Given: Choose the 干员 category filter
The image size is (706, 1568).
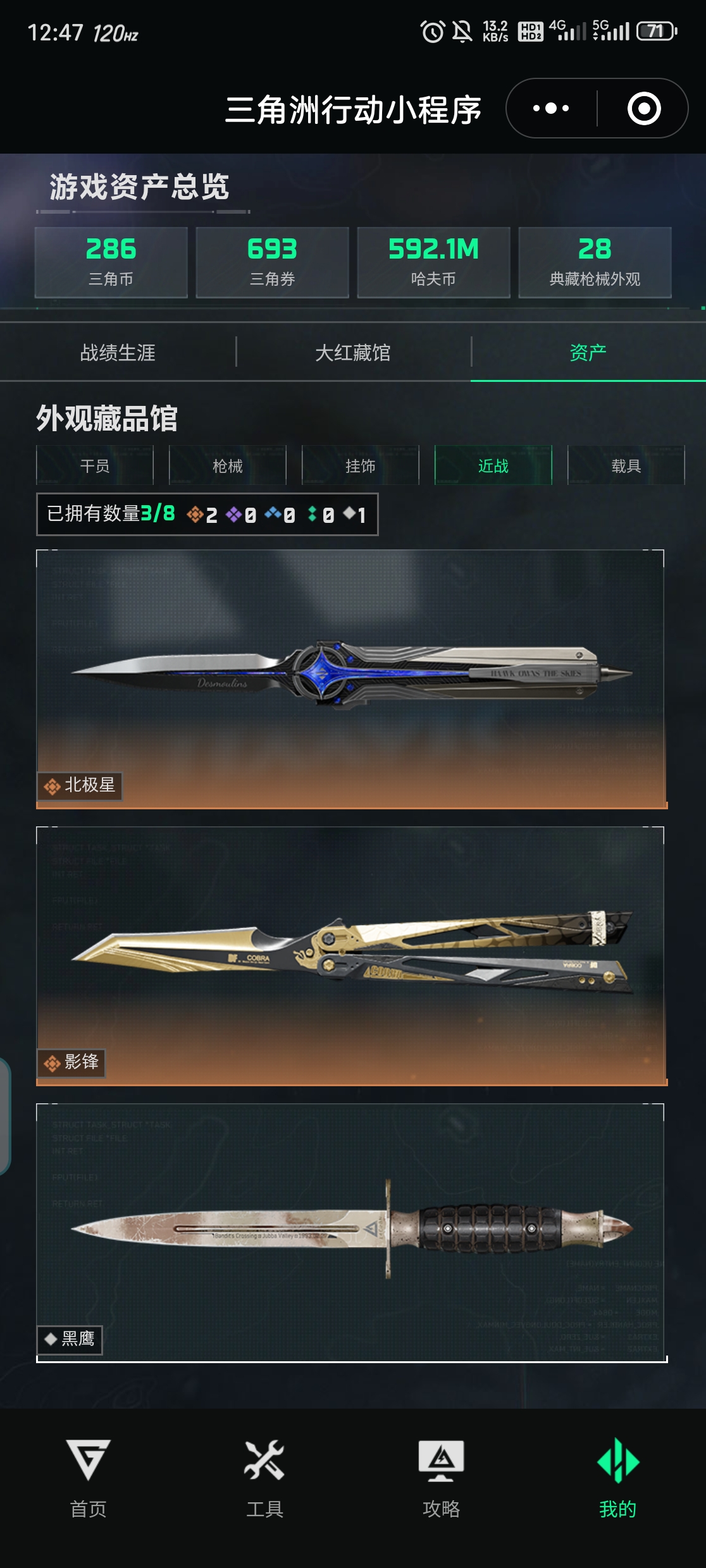Looking at the screenshot, I should pyautogui.click(x=95, y=465).
